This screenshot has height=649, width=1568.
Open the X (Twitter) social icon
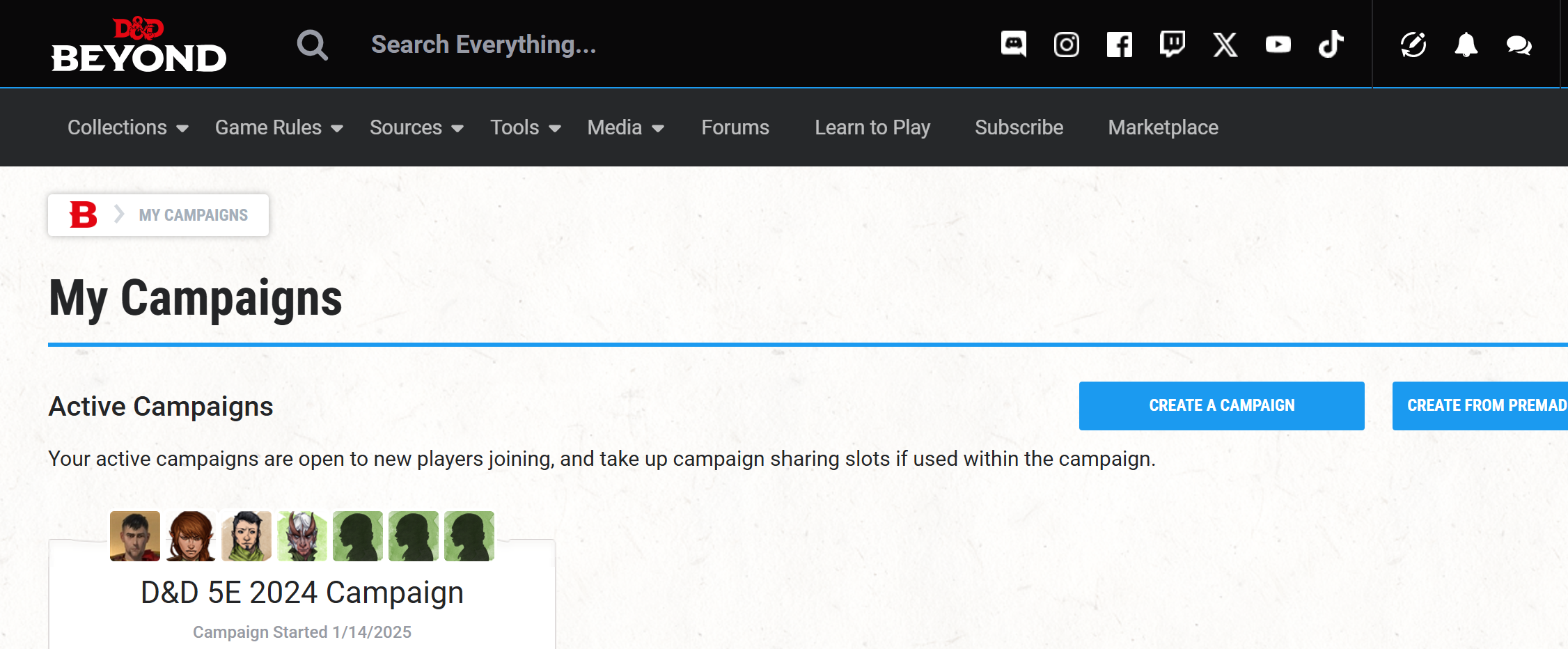click(x=1225, y=45)
